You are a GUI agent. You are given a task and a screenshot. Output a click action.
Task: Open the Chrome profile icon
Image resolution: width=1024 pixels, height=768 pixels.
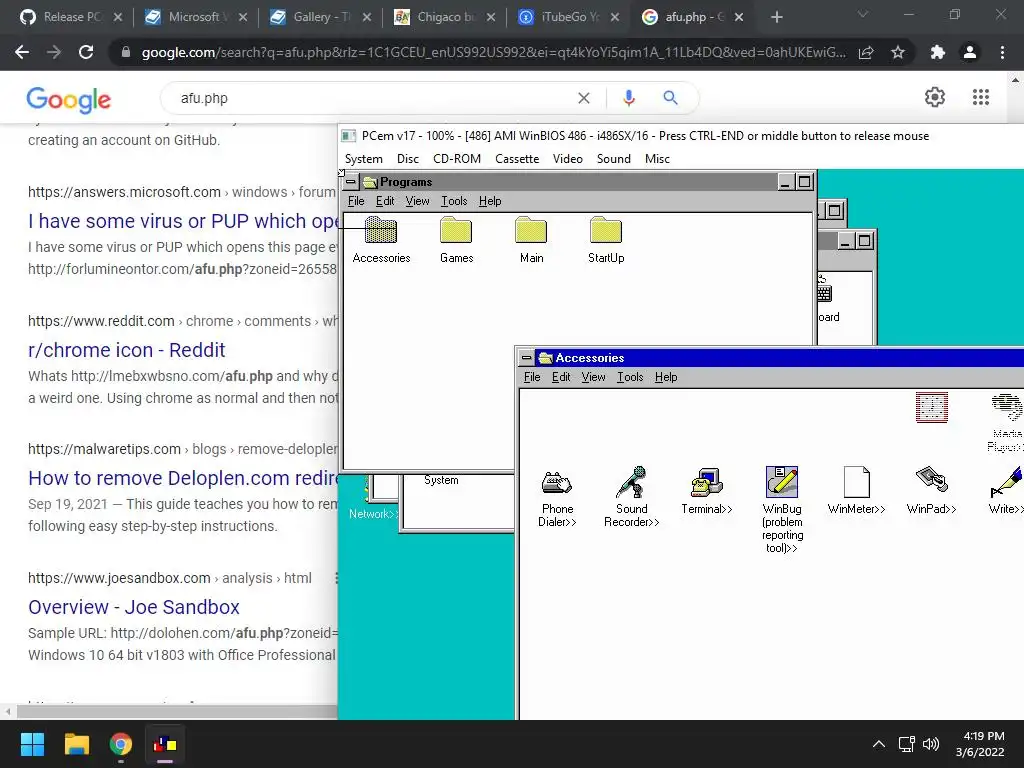click(x=970, y=52)
